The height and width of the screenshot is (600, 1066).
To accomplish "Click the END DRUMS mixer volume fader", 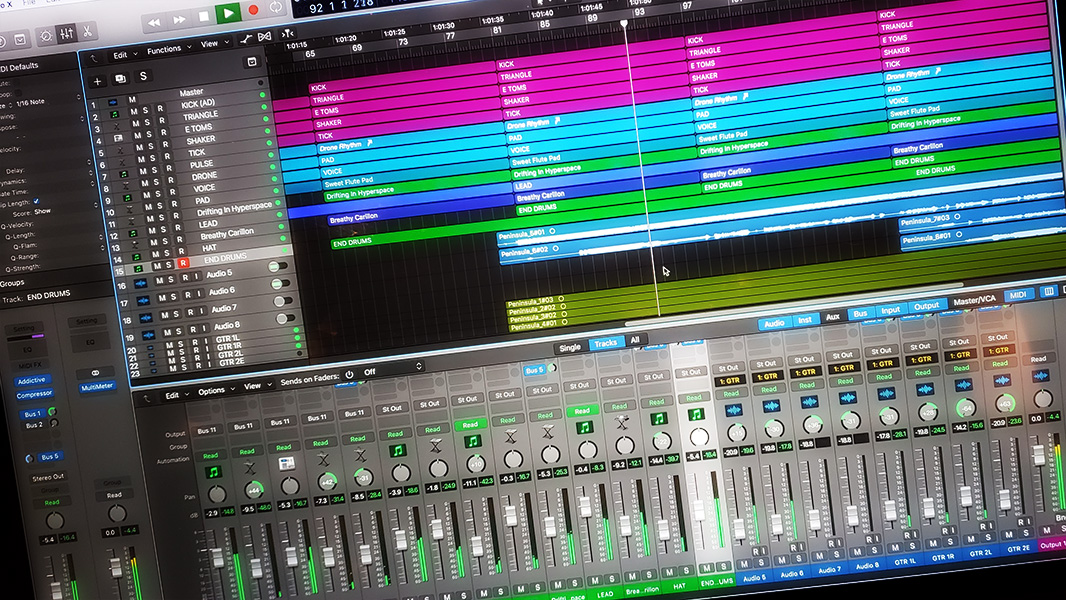I will tap(699, 512).
